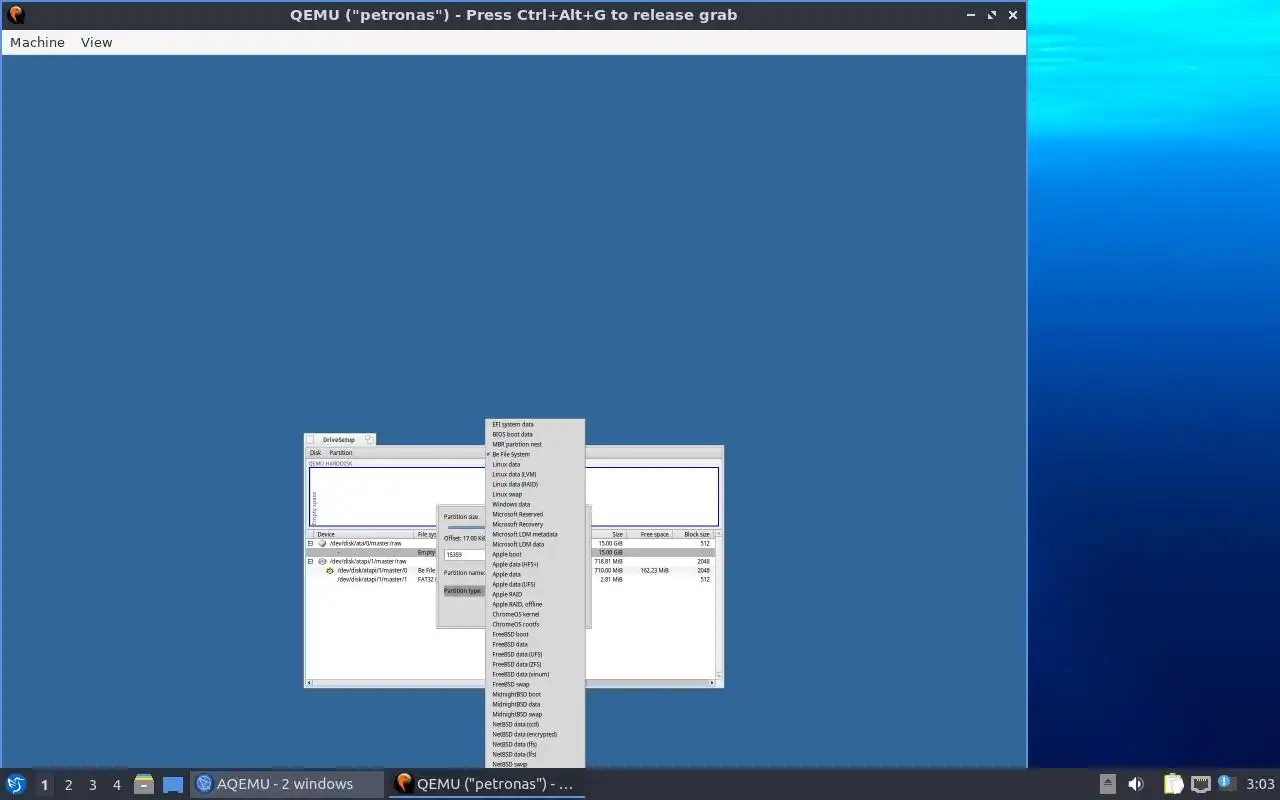Choose Linux swap partition type

click(x=535, y=494)
